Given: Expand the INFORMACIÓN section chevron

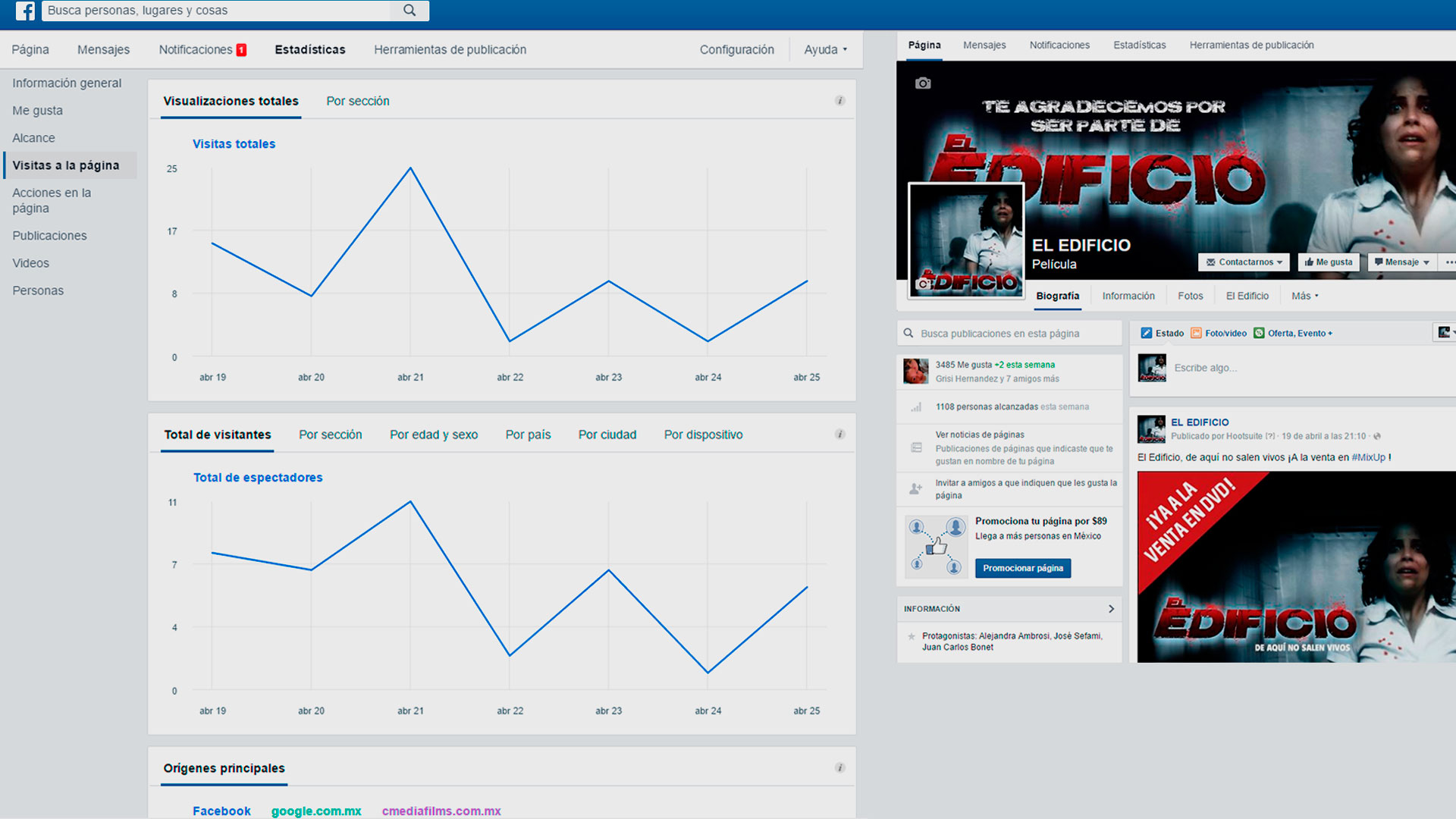Looking at the screenshot, I should tap(1111, 609).
